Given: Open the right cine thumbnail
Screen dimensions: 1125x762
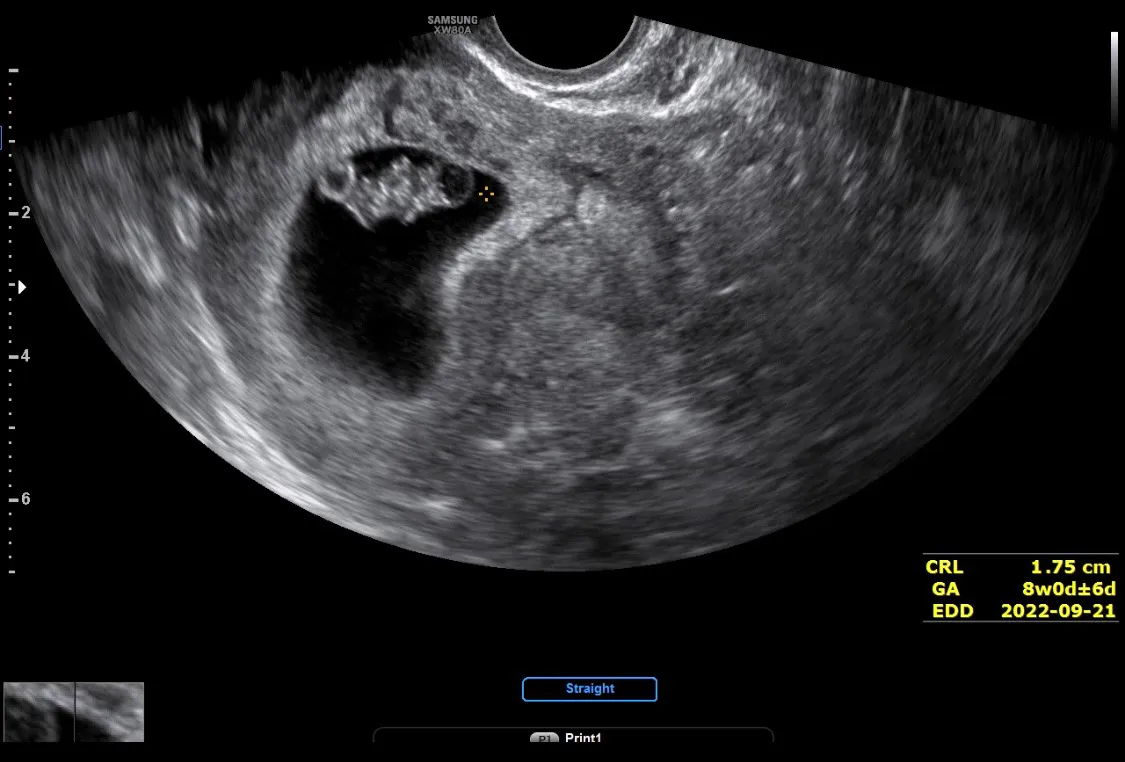Looking at the screenshot, I should pyautogui.click(x=110, y=712).
